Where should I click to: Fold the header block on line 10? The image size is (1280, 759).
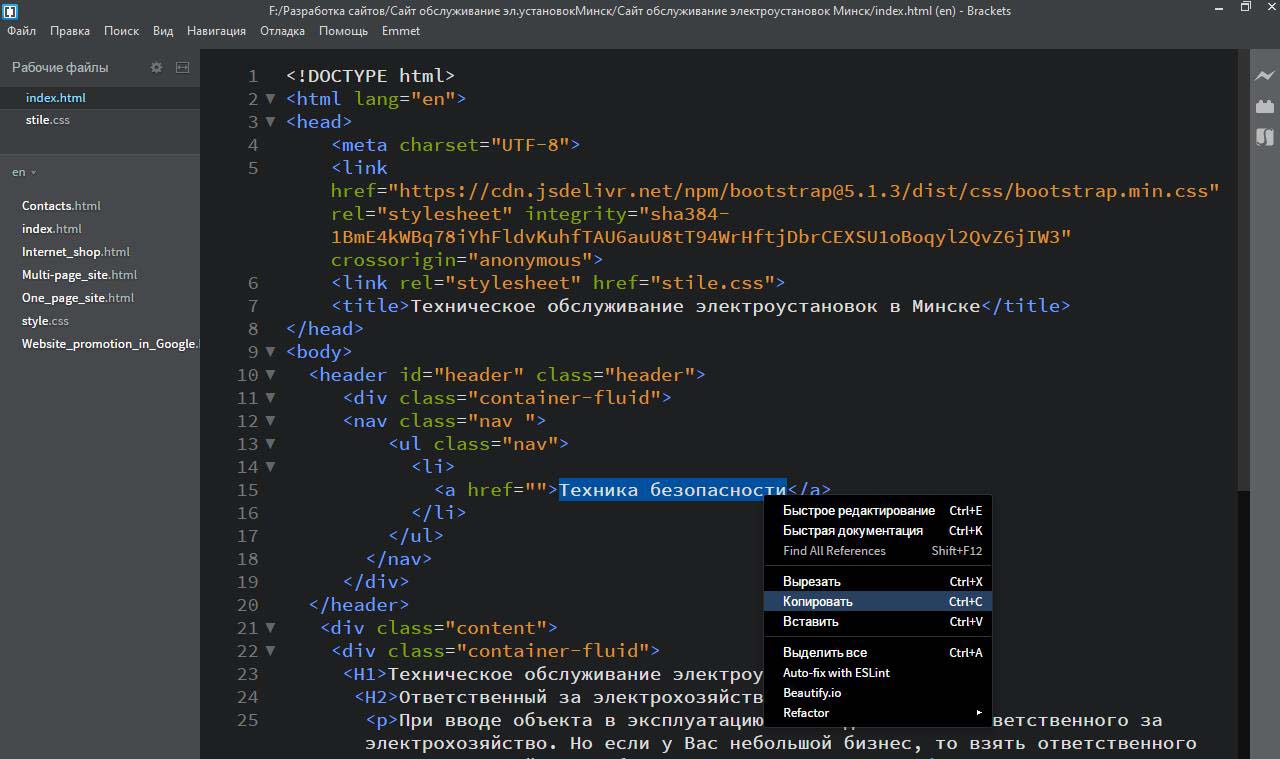pos(270,374)
